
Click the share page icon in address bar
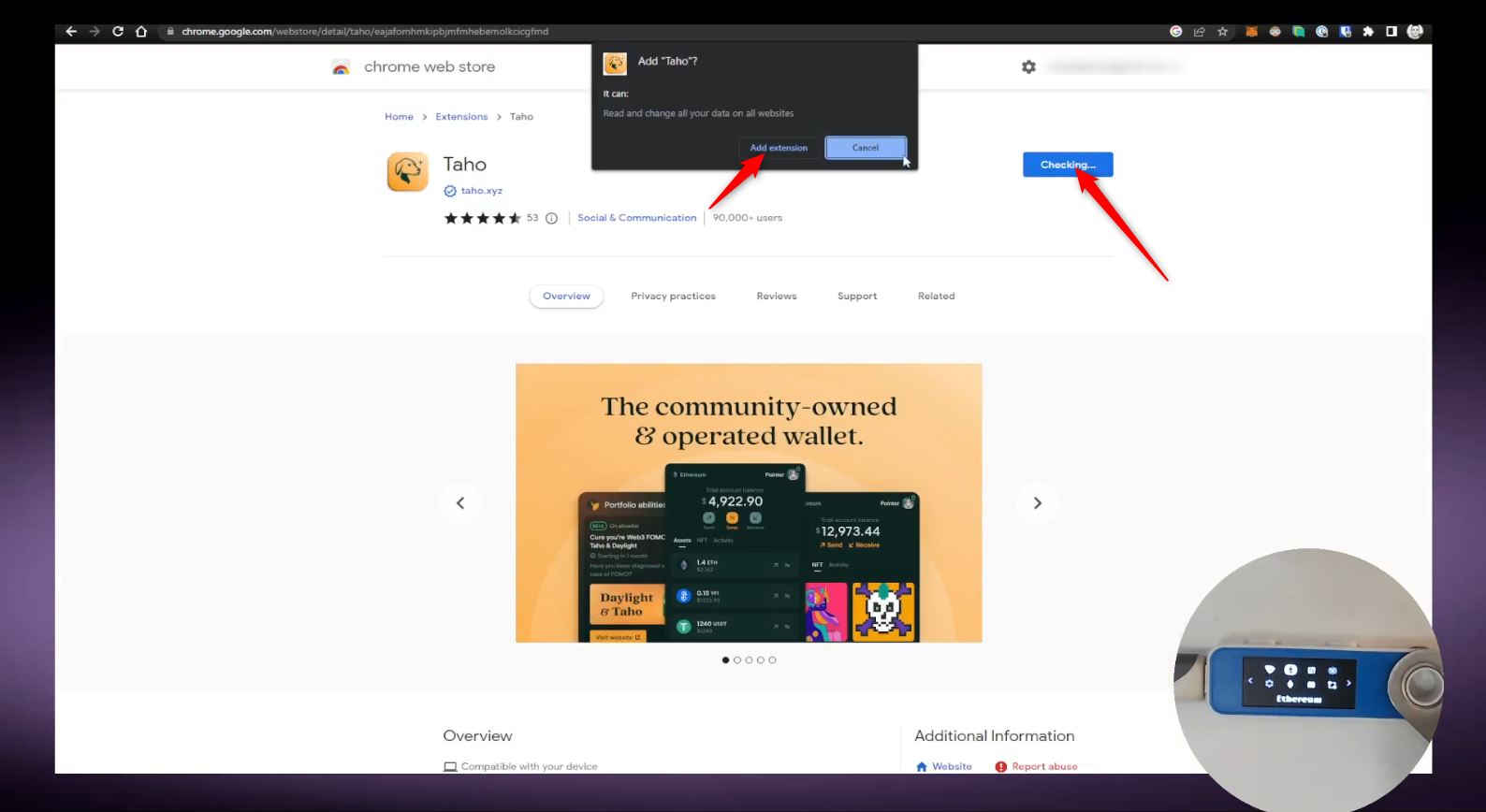tap(1199, 32)
